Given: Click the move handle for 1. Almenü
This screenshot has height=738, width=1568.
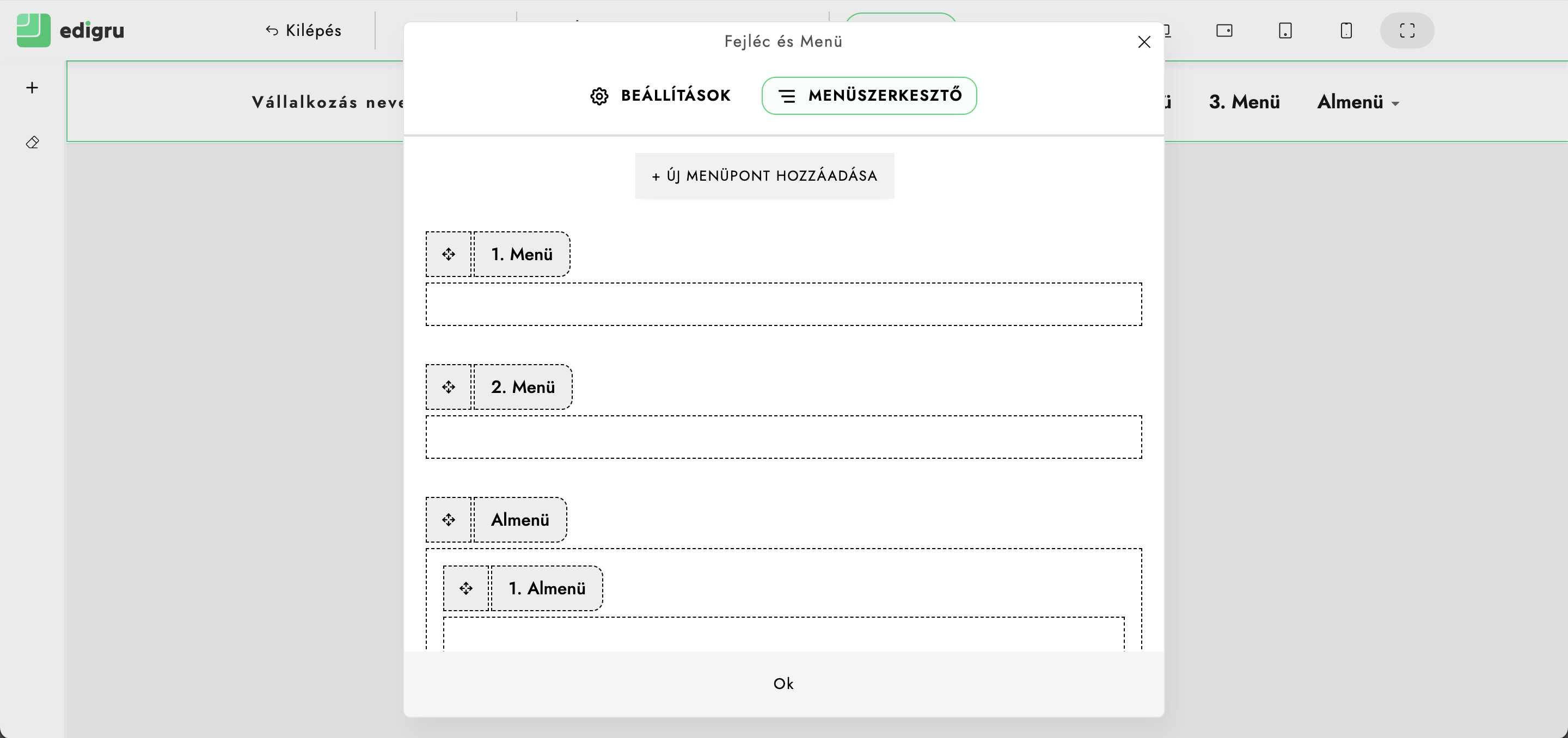Looking at the screenshot, I should pyautogui.click(x=466, y=588).
